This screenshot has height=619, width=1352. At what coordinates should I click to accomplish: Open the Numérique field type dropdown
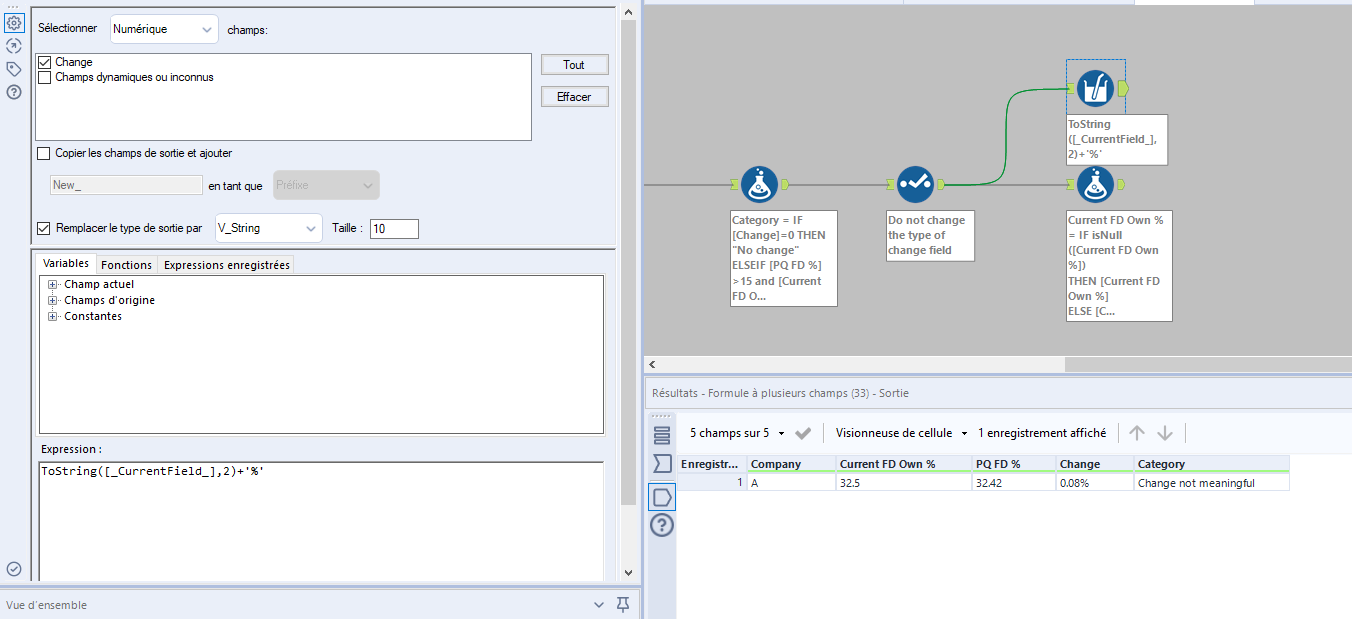point(163,28)
